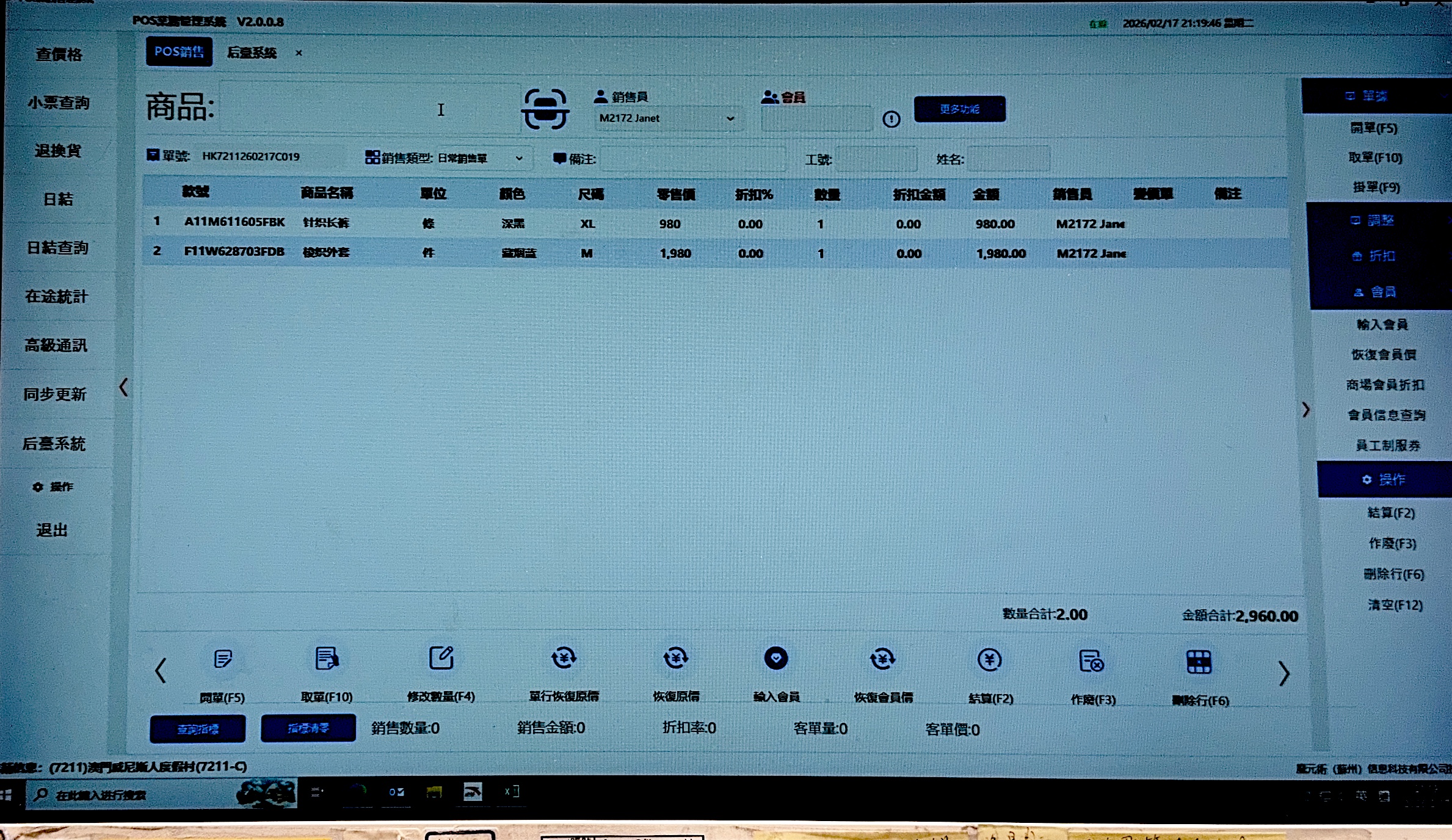Click the info circle icon beside the member field
This screenshot has width=1452, height=840.
(x=891, y=119)
